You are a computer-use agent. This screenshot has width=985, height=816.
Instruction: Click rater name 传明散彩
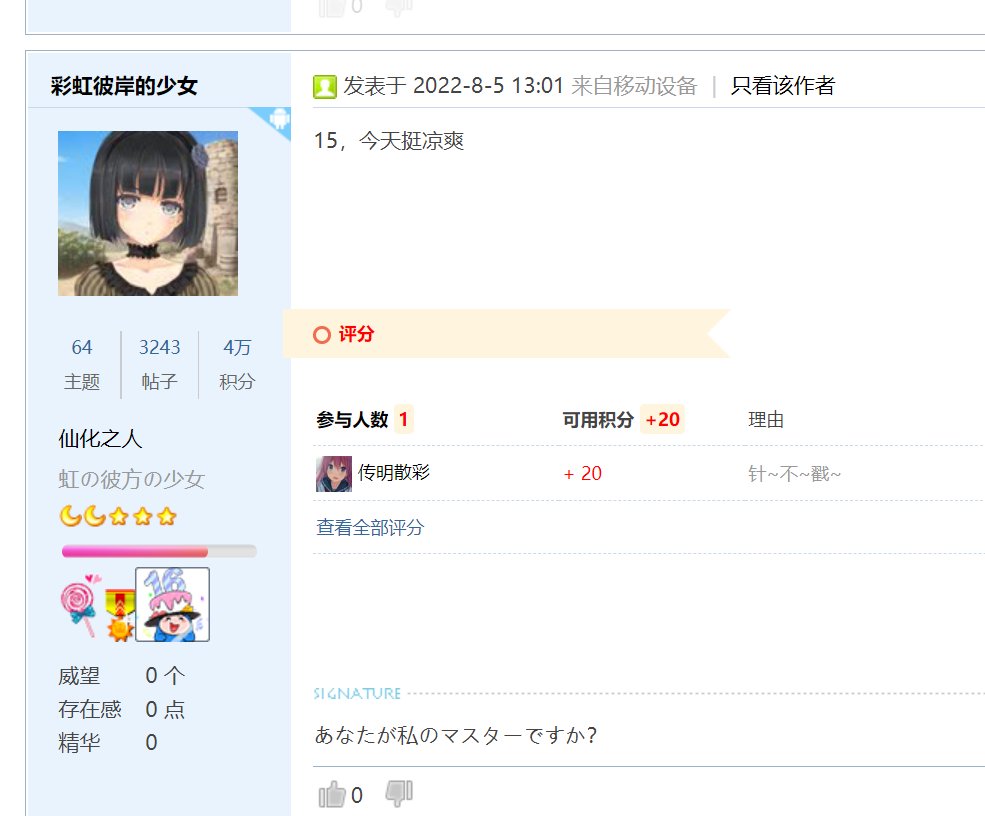pyautogui.click(x=394, y=472)
